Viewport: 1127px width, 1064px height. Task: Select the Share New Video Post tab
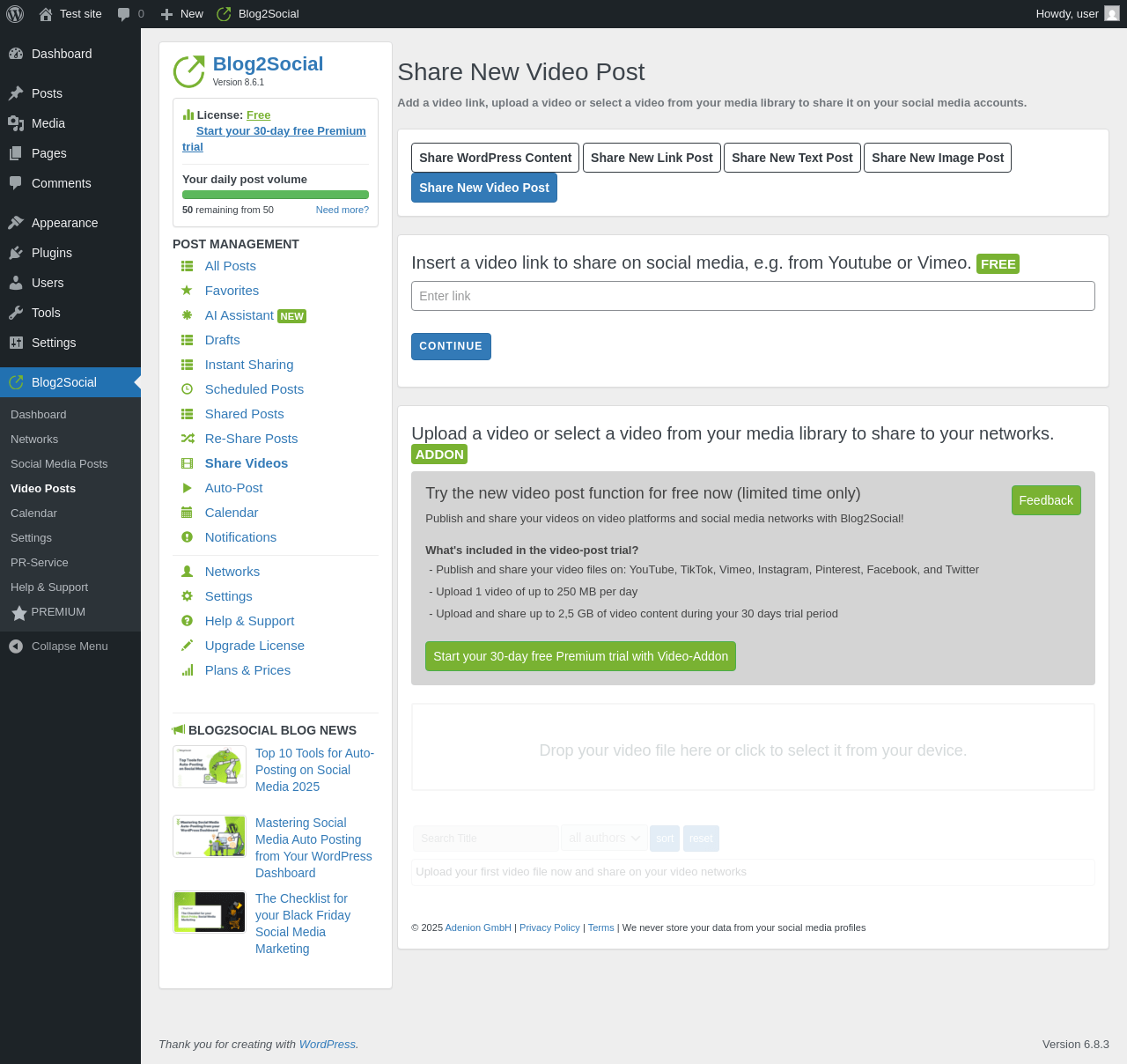484,188
